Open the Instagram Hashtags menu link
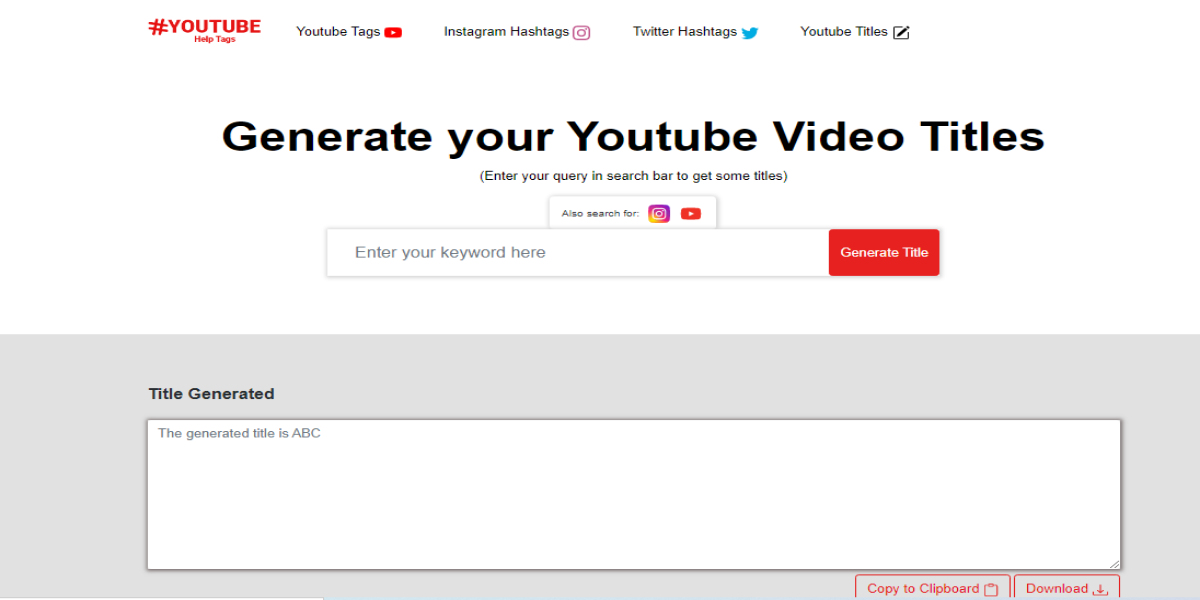Image resolution: width=1200 pixels, height=600 pixels. point(517,31)
